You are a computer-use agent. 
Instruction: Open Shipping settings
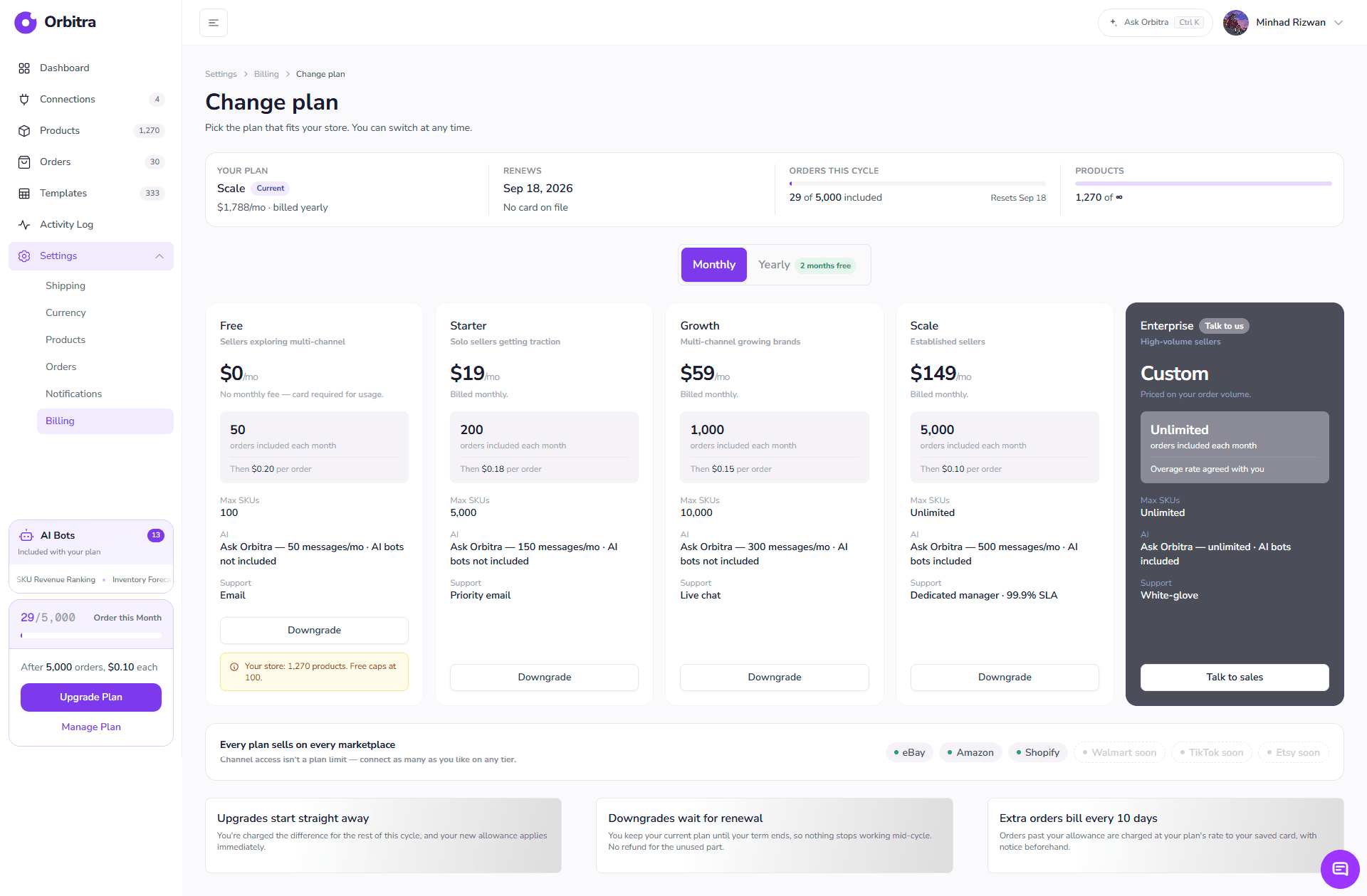(x=105, y=286)
